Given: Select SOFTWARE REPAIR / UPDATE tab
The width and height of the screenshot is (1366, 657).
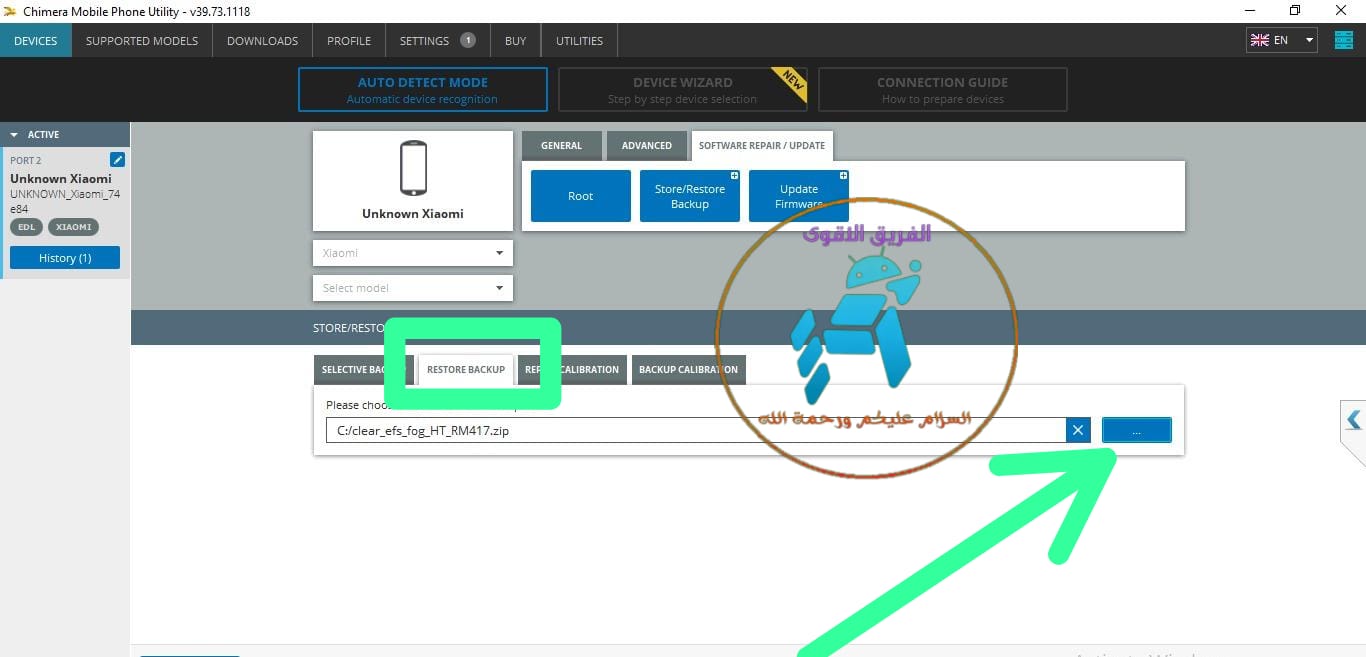Looking at the screenshot, I should point(762,146).
